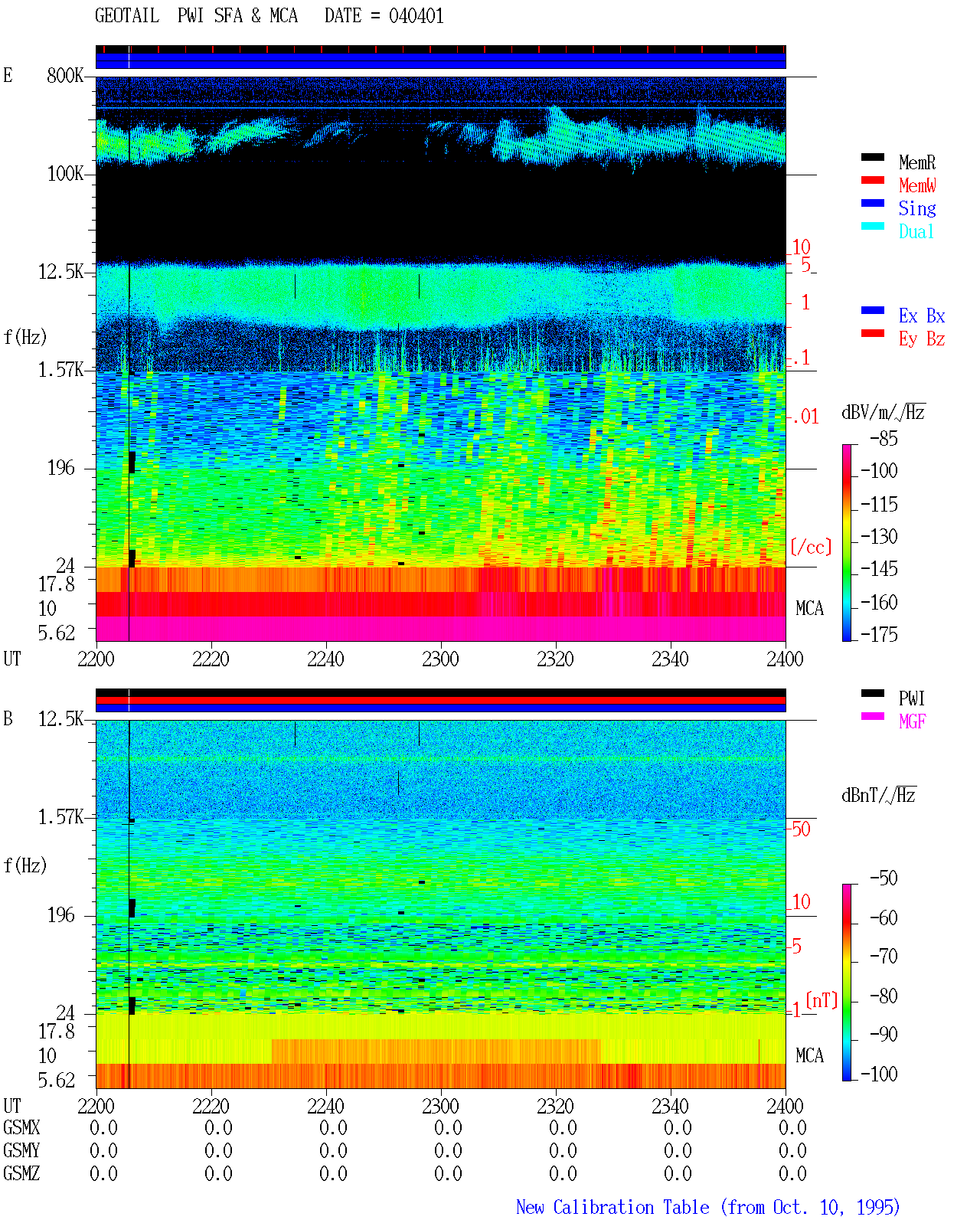Viewport: 980px width, 1220px height.
Task: Click the dBV/m color scale bar
Action: coord(847,543)
